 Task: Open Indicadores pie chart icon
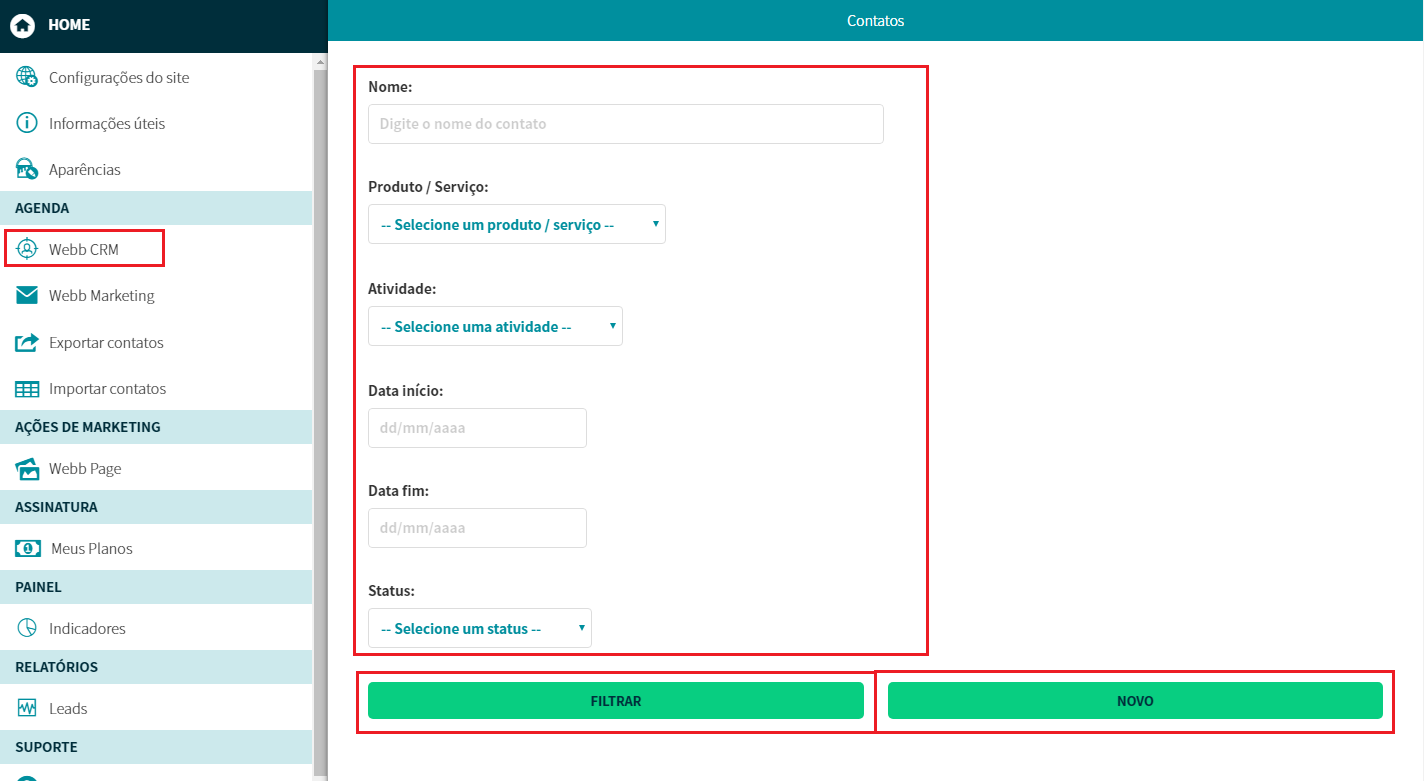pyautogui.click(x=27, y=628)
